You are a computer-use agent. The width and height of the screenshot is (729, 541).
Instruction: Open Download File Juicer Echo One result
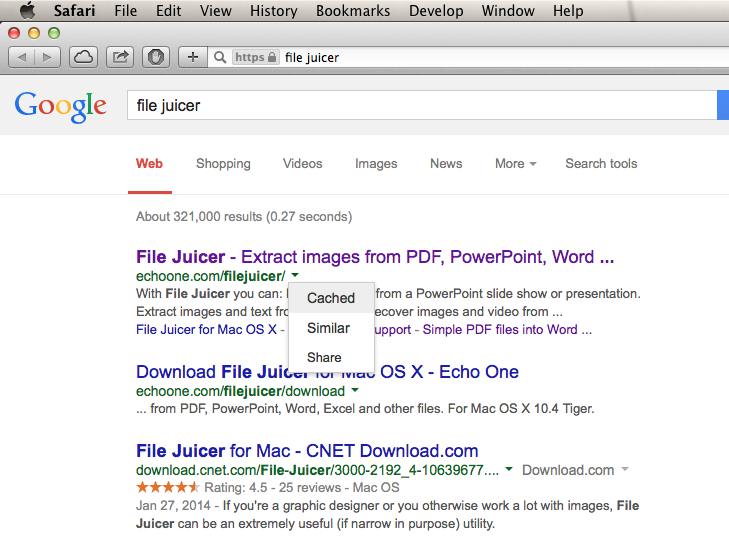click(x=327, y=372)
